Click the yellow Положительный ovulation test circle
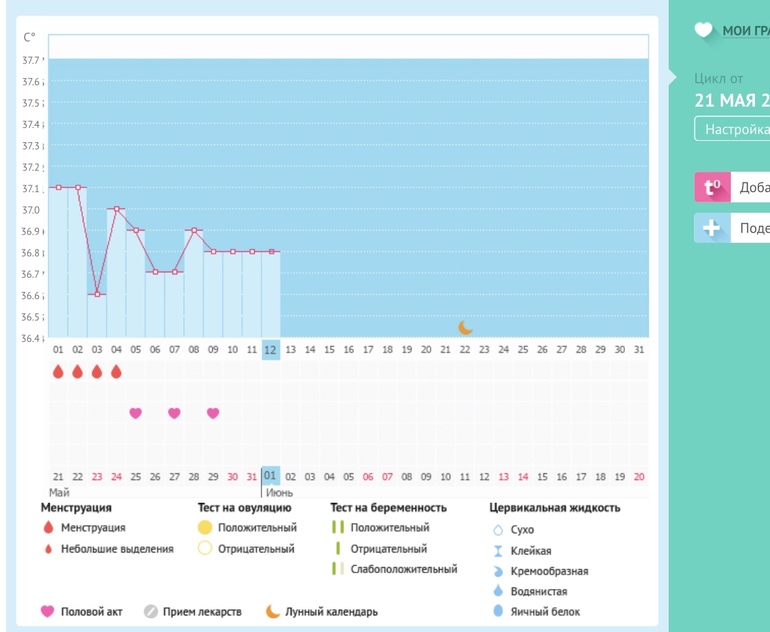The width and height of the screenshot is (770, 632). (x=205, y=527)
